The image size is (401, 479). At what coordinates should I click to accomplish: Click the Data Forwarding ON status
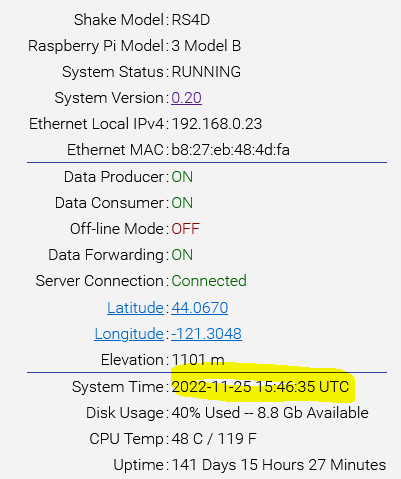pos(182,255)
